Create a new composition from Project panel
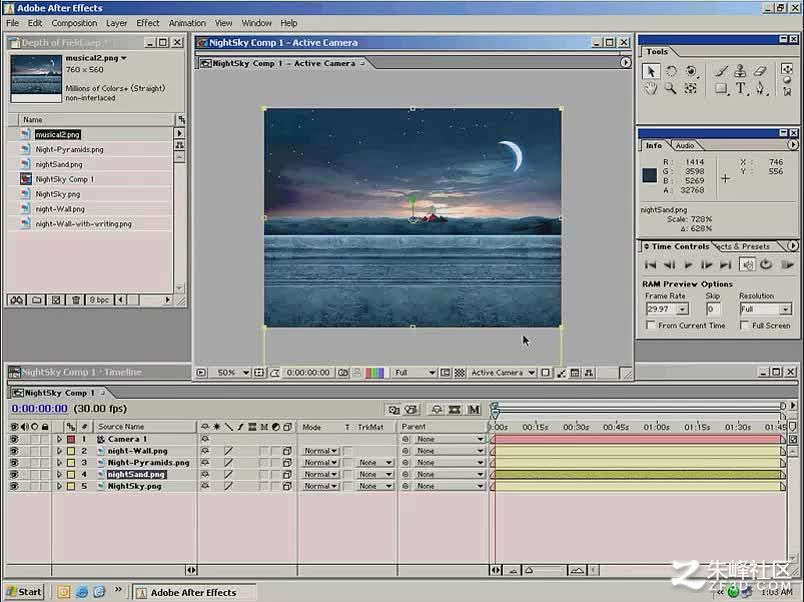 coord(56,300)
